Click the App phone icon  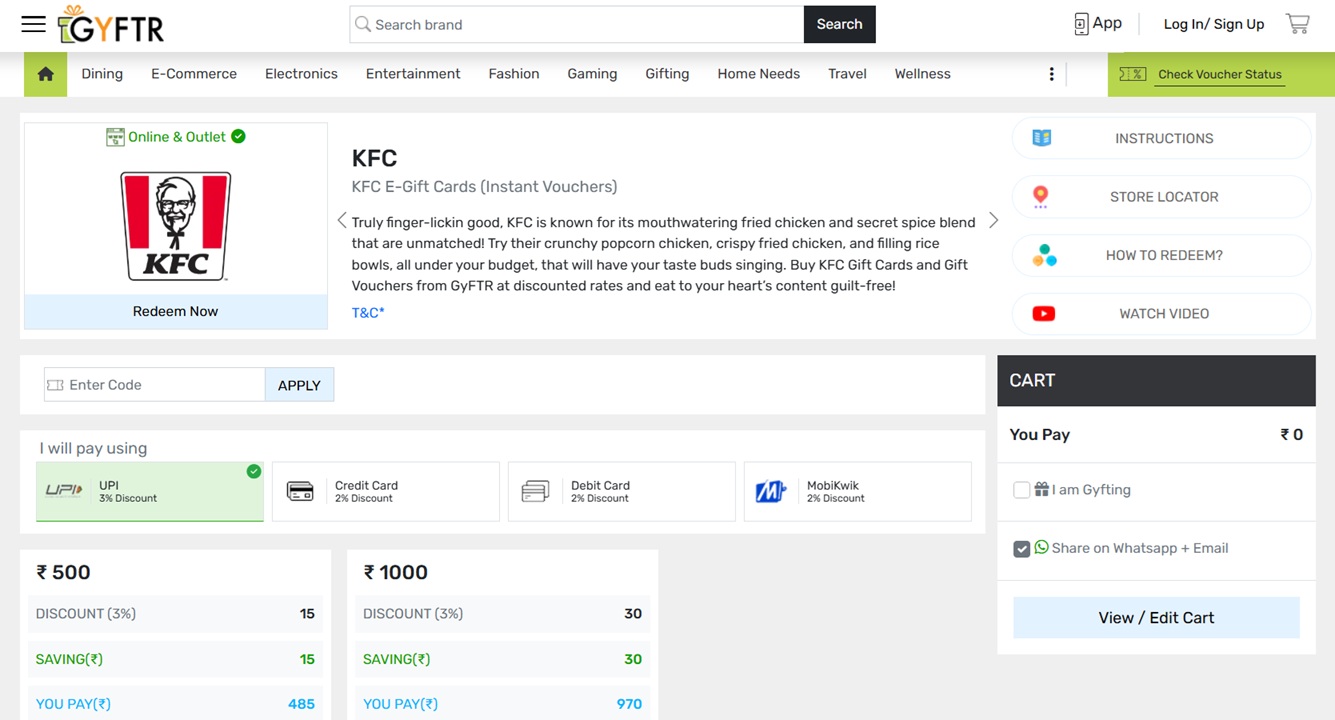pos(1081,24)
